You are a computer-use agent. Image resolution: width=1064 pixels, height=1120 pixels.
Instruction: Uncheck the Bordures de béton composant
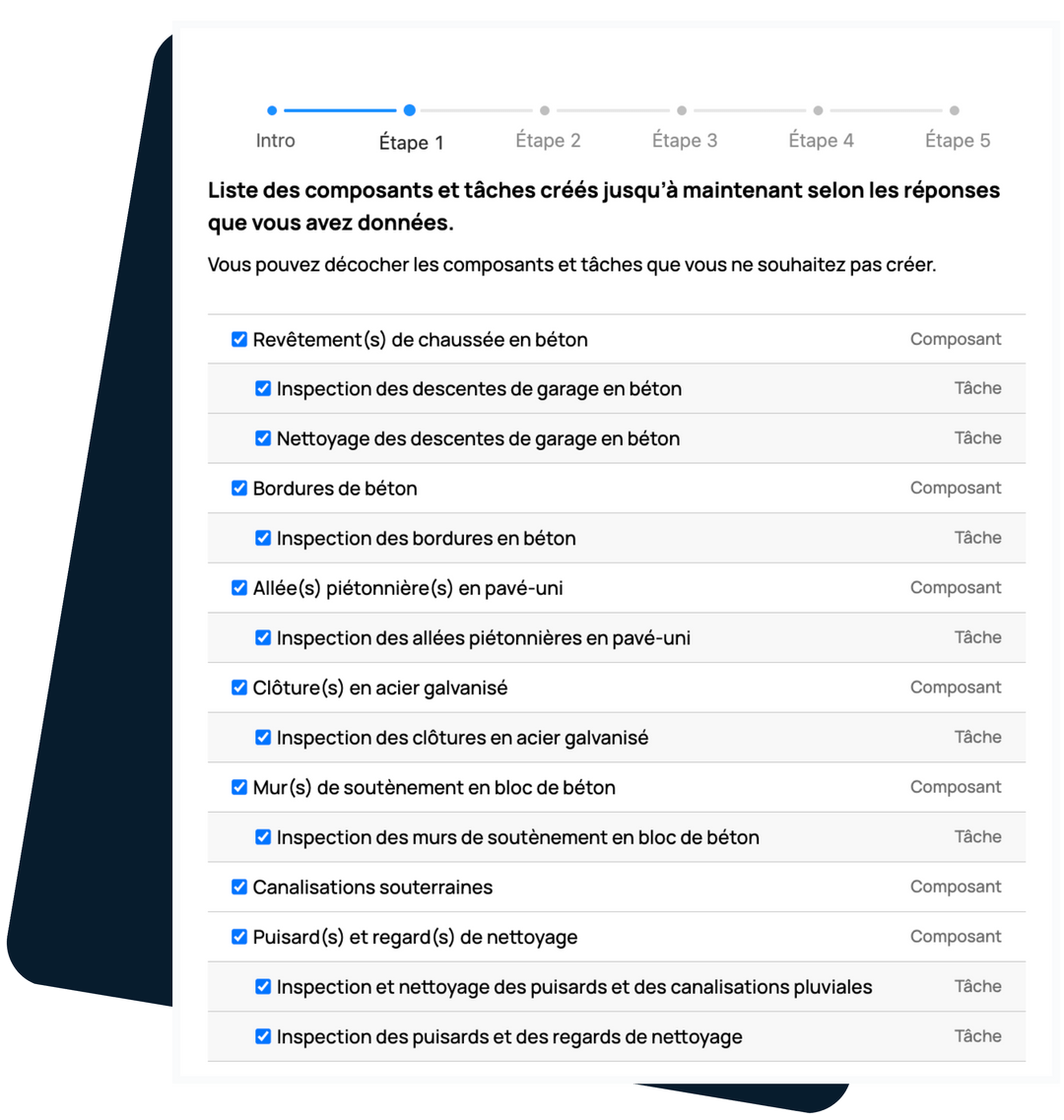click(238, 488)
